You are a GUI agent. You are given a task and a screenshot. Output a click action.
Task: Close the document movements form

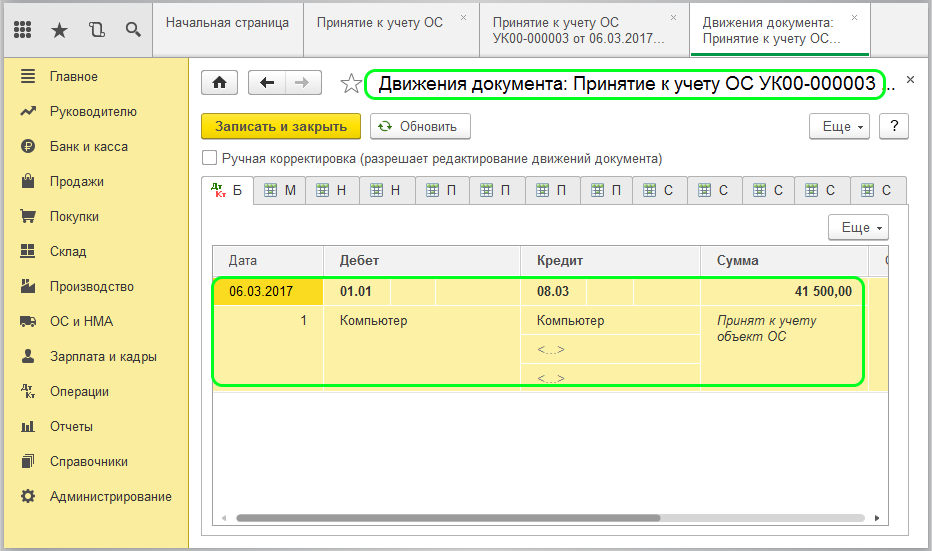click(x=910, y=79)
